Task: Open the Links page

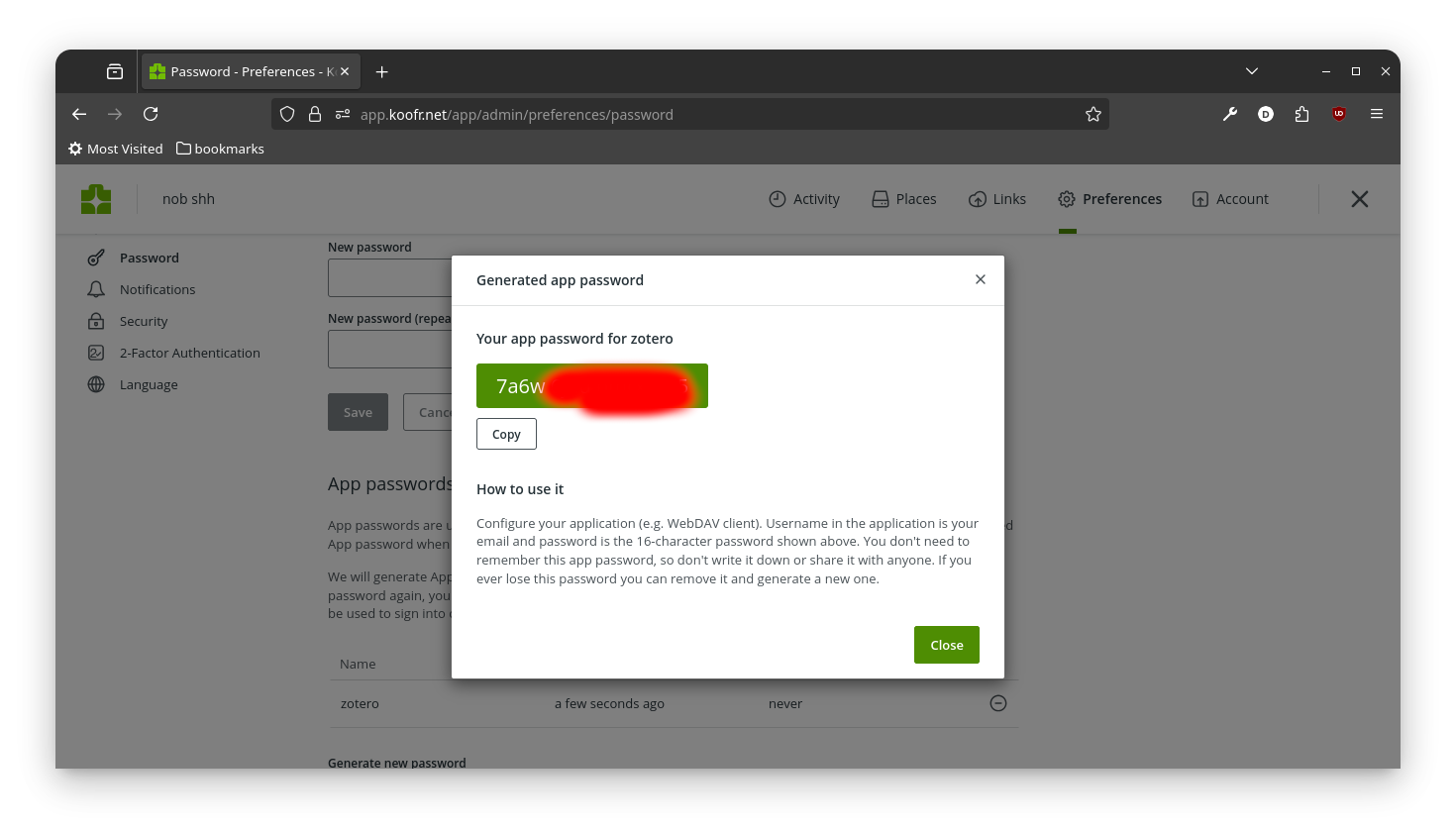Action: tap(997, 199)
